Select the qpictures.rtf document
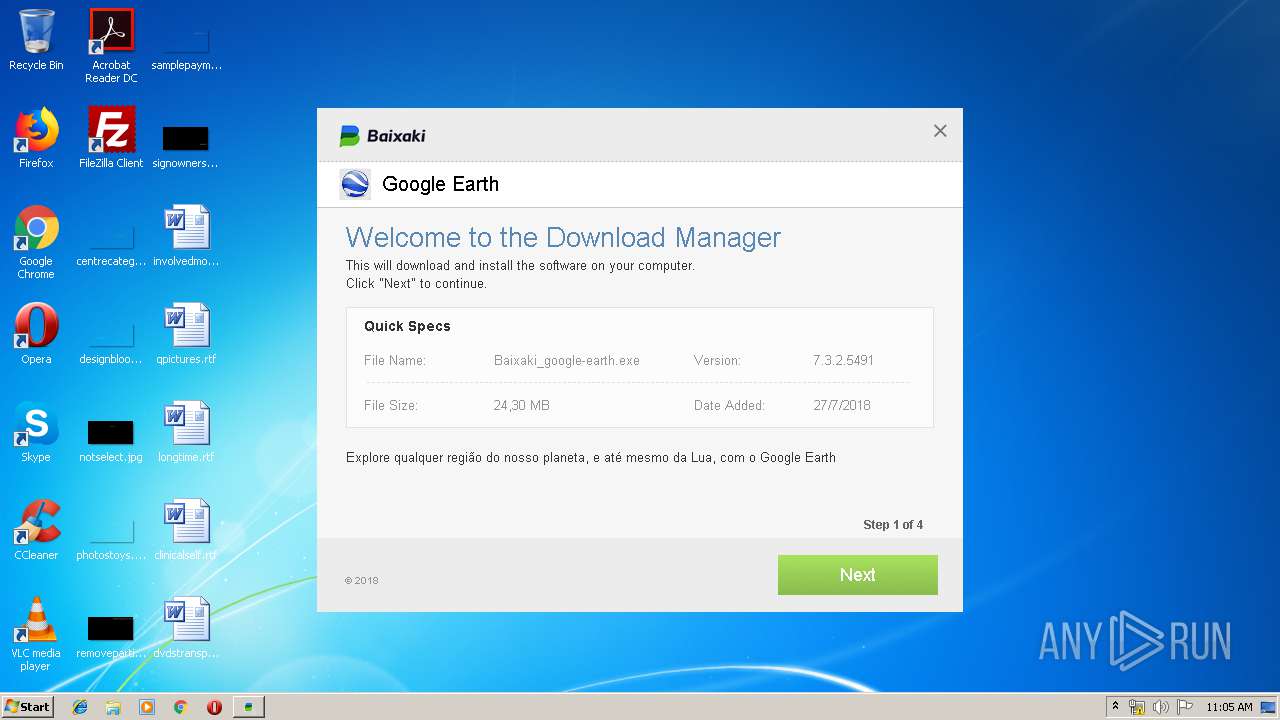 [x=186, y=334]
